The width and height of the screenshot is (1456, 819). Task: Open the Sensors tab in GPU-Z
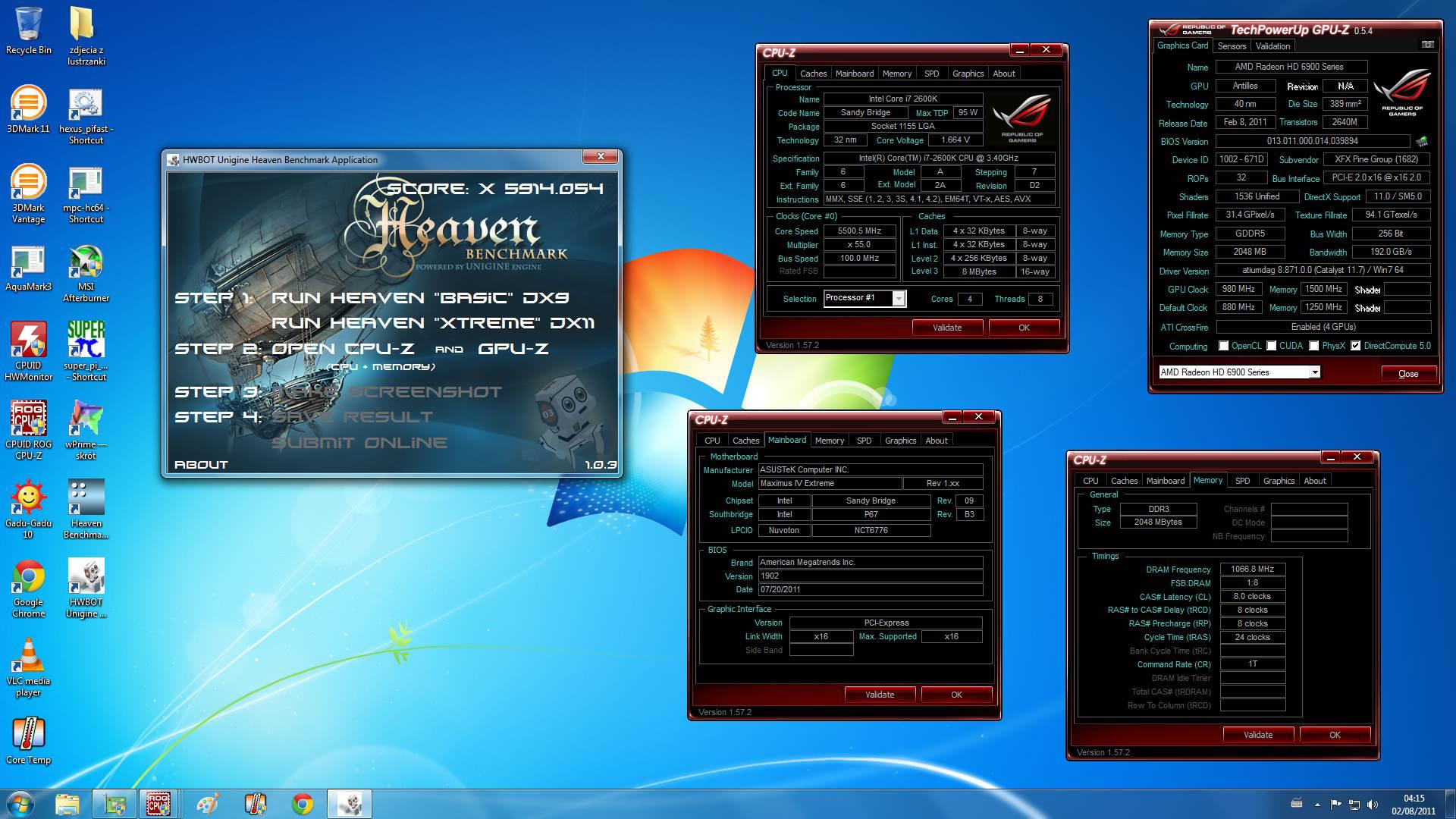[x=1232, y=46]
